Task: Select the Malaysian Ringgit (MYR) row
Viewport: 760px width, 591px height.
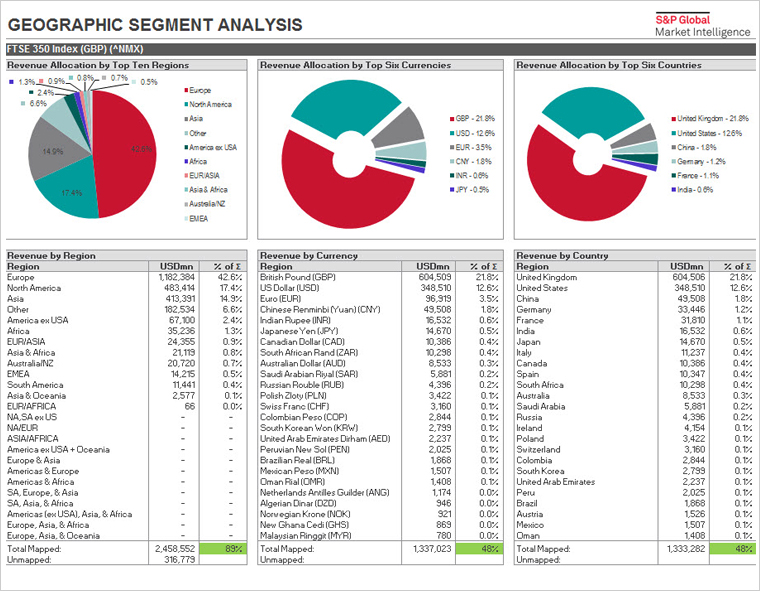Action: coord(380,536)
